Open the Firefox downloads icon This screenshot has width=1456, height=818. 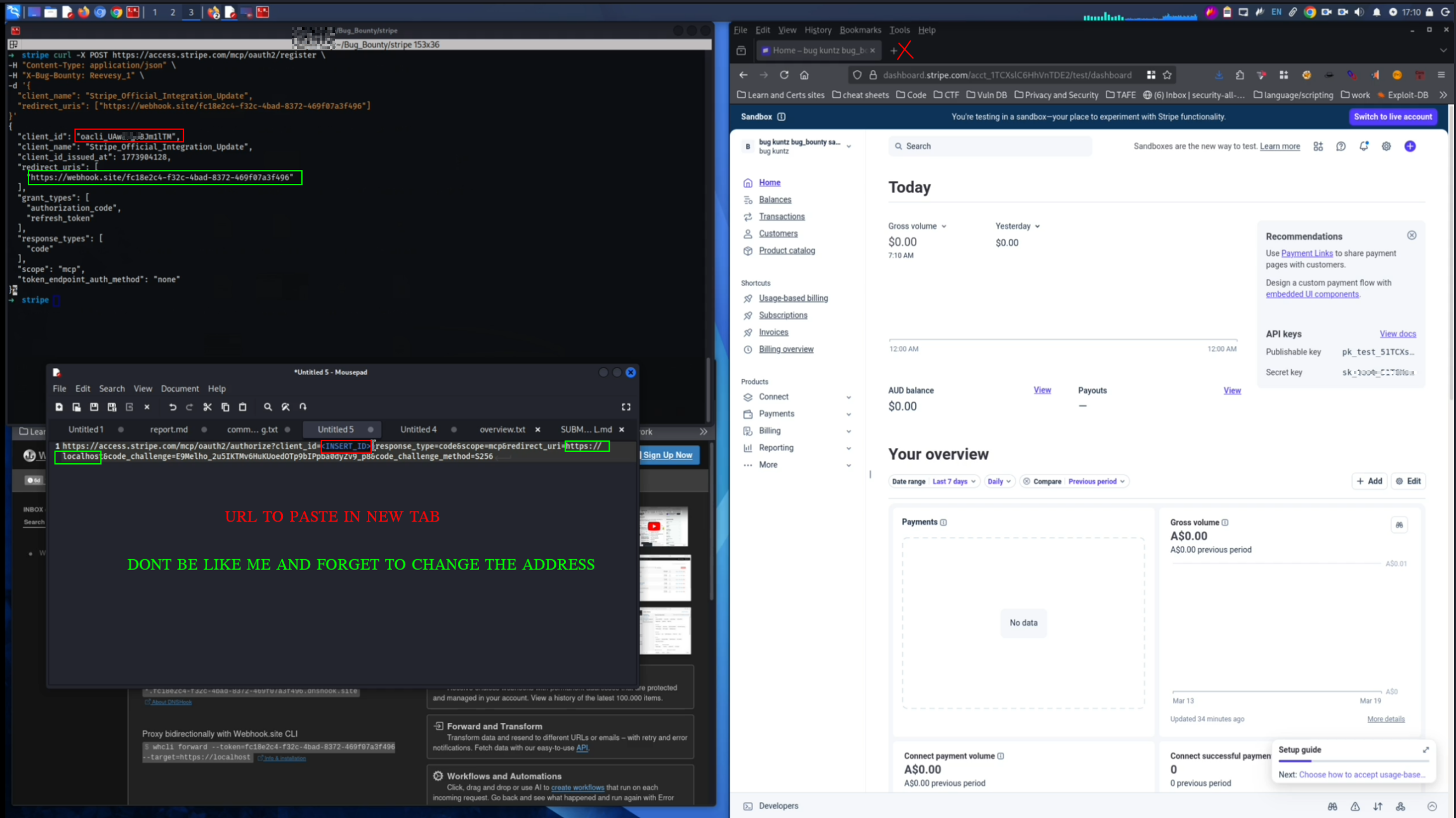(1219, 75)
